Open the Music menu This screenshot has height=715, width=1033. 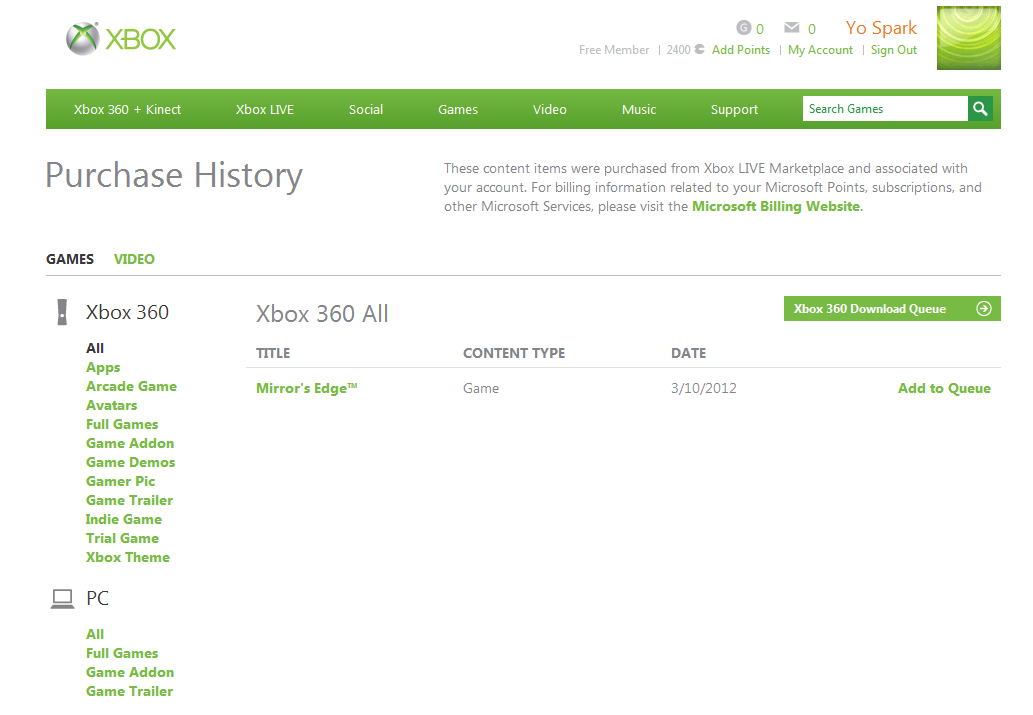pos(639,109)
